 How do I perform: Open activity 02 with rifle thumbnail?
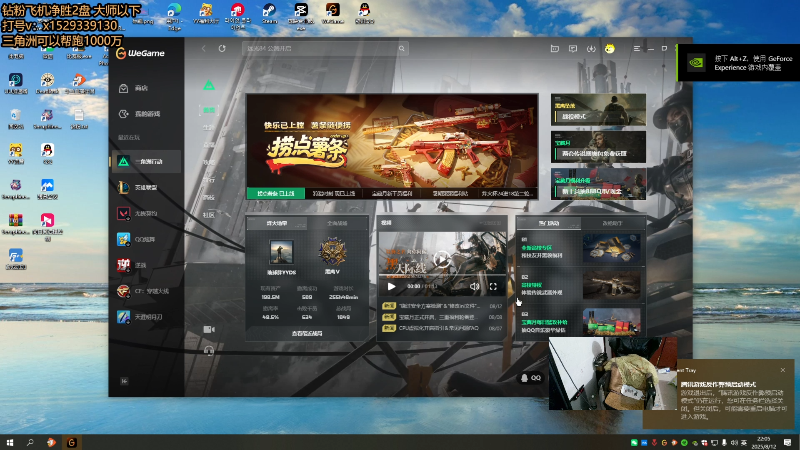point(581,285)
